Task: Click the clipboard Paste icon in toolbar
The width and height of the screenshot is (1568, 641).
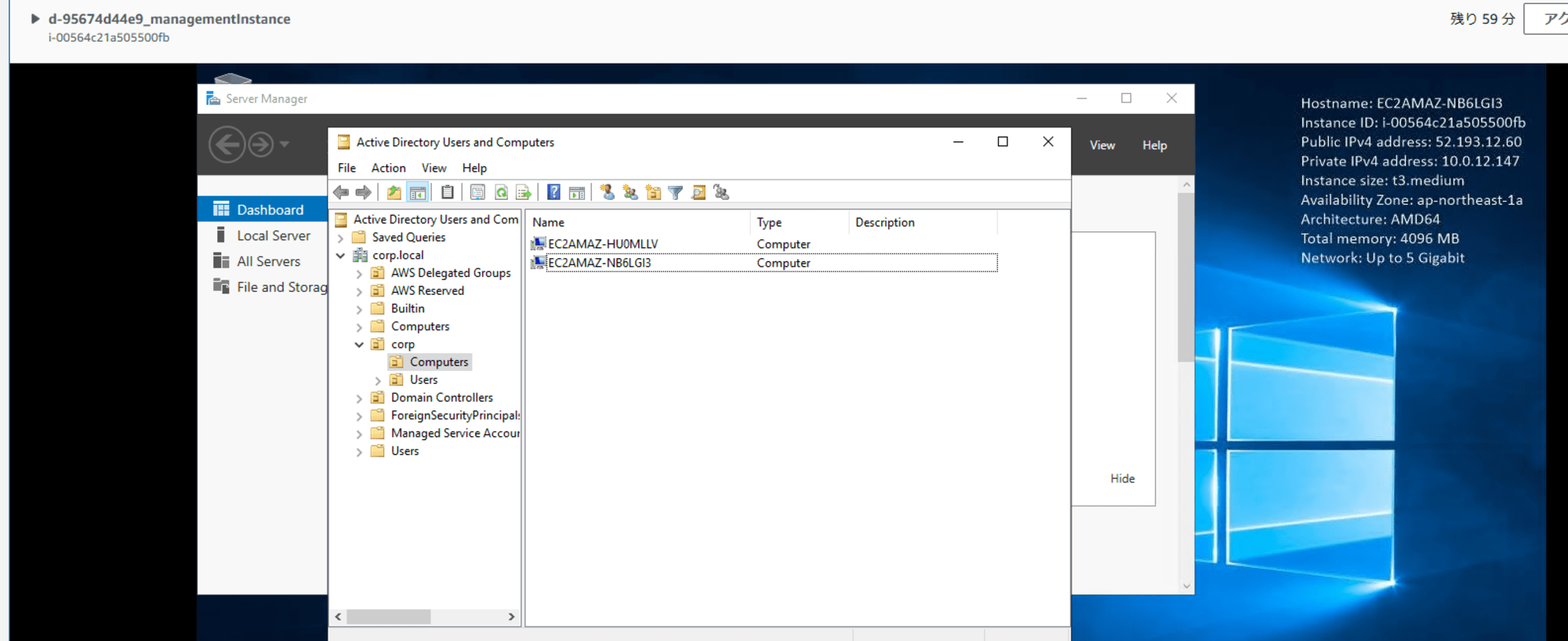Action: [x=448, y=192]
